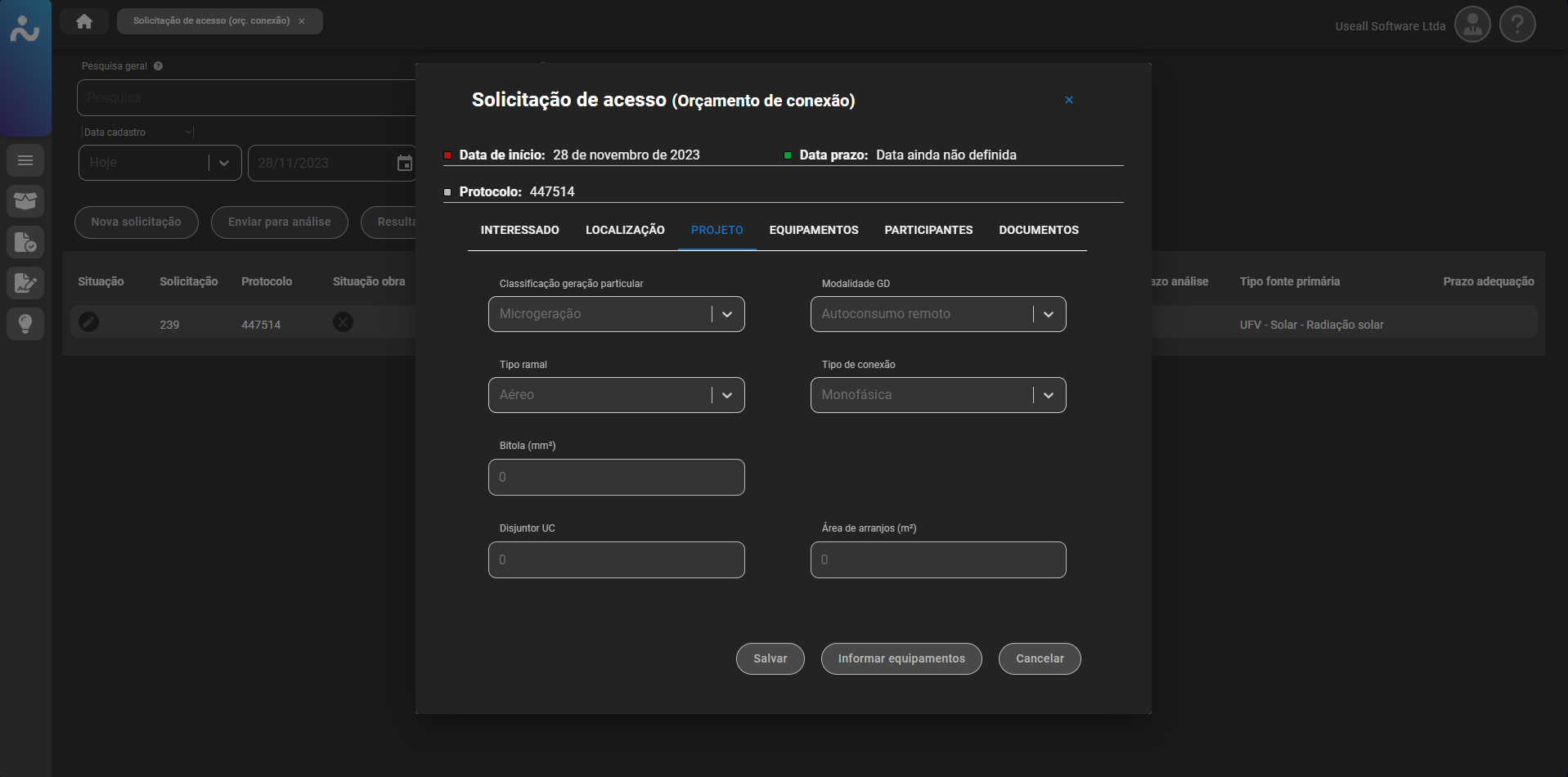Click the open box icon in the sidebar
Viewport: 1568px width, 777px height.
pos(25,201)
